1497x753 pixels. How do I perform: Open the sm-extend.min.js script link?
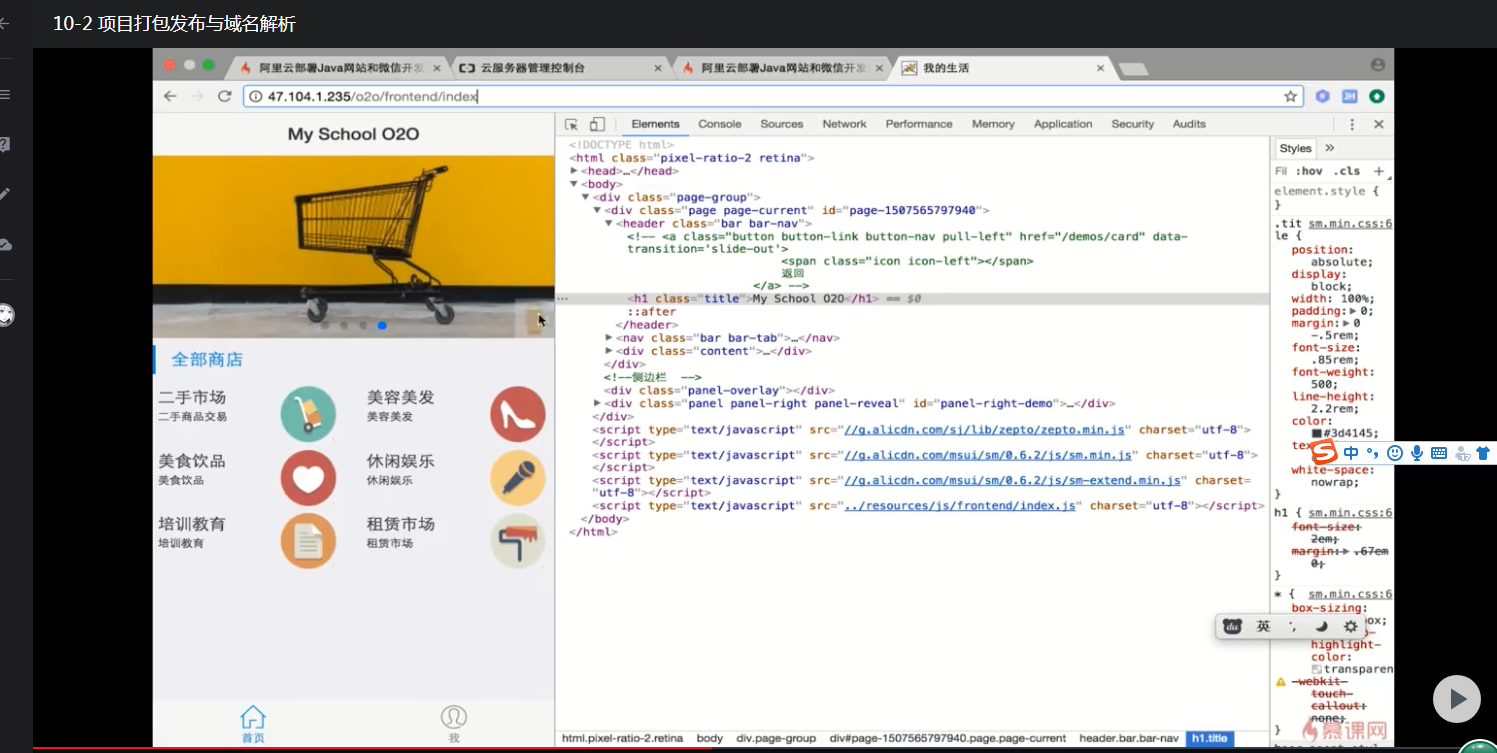pos(1013,480)
